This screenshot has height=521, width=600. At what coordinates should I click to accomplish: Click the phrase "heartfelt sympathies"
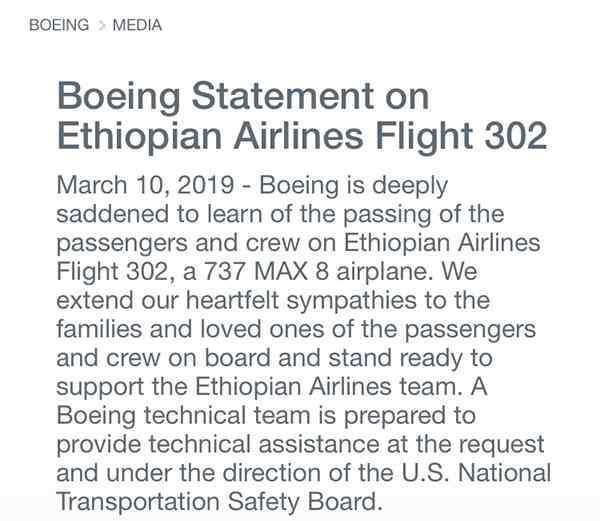(x=301, y=301)
